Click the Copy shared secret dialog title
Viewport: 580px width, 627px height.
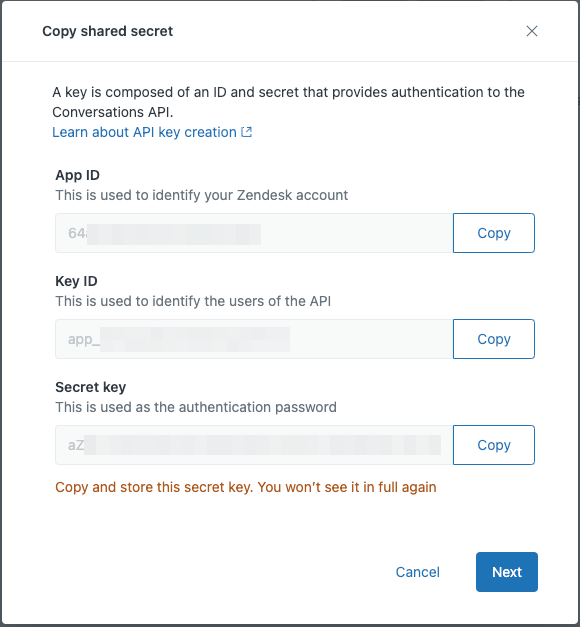pos(108,31)
